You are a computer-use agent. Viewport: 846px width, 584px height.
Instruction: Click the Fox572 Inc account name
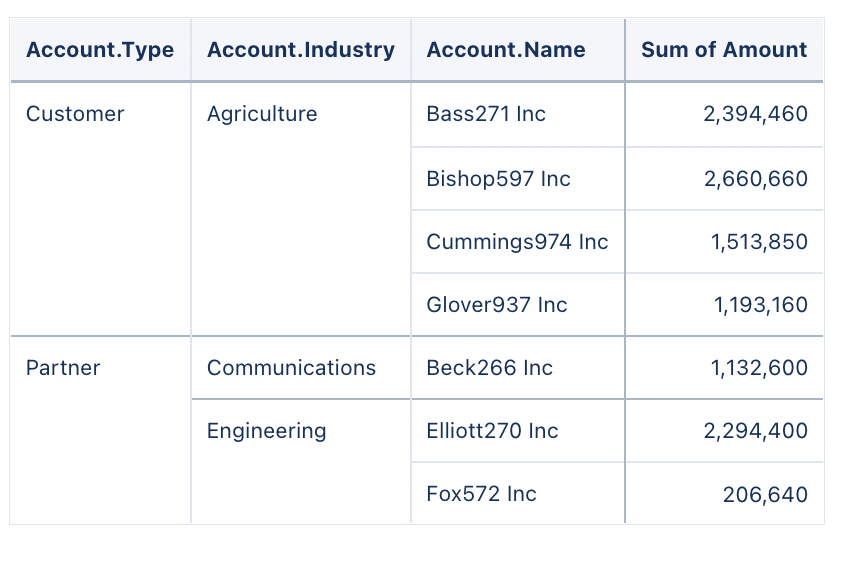[482, 494]
